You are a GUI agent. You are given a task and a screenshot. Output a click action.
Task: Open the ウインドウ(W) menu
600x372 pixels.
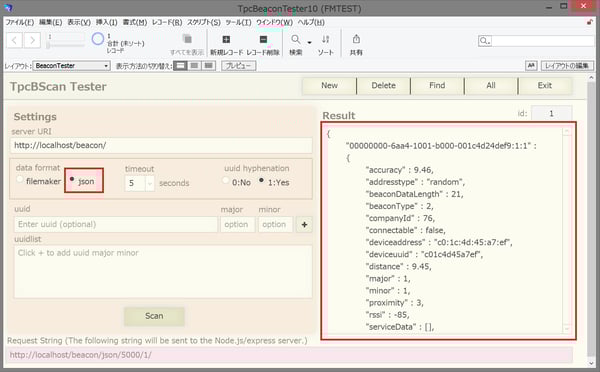(x=274, y=22)
